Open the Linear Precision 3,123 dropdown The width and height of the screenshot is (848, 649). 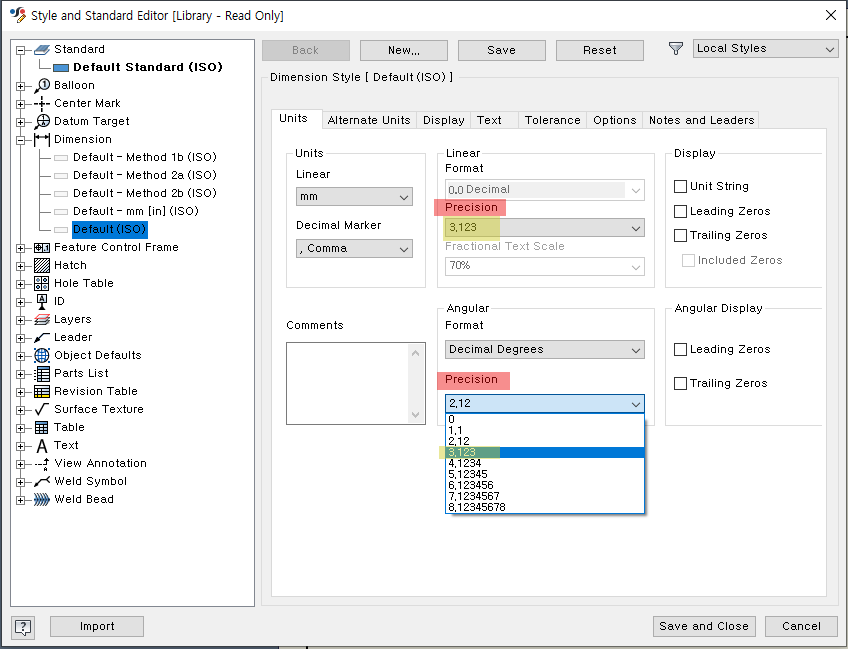click(x=545, y=228)
